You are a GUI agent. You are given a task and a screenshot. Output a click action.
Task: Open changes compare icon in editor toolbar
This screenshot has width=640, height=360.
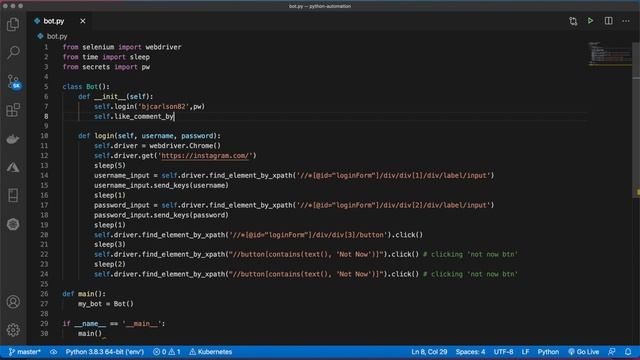573,21
